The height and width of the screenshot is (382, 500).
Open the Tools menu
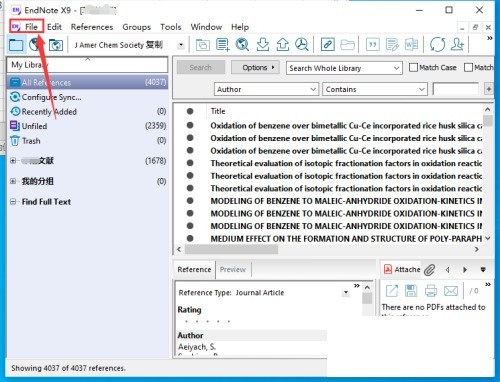pyautogui.click(x=171, y=27)
